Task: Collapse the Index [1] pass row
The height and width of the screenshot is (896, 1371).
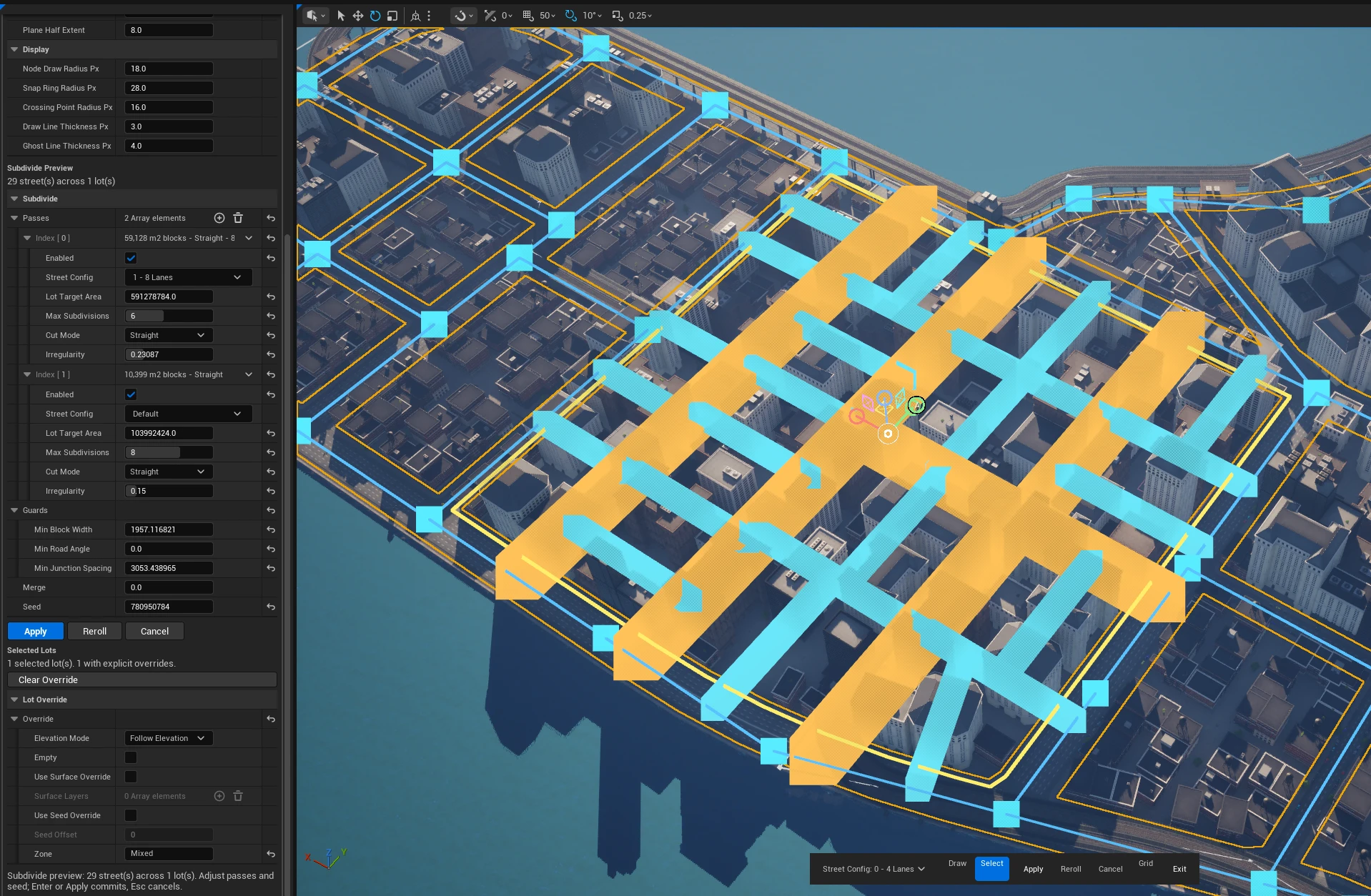Action: point(27,374)
